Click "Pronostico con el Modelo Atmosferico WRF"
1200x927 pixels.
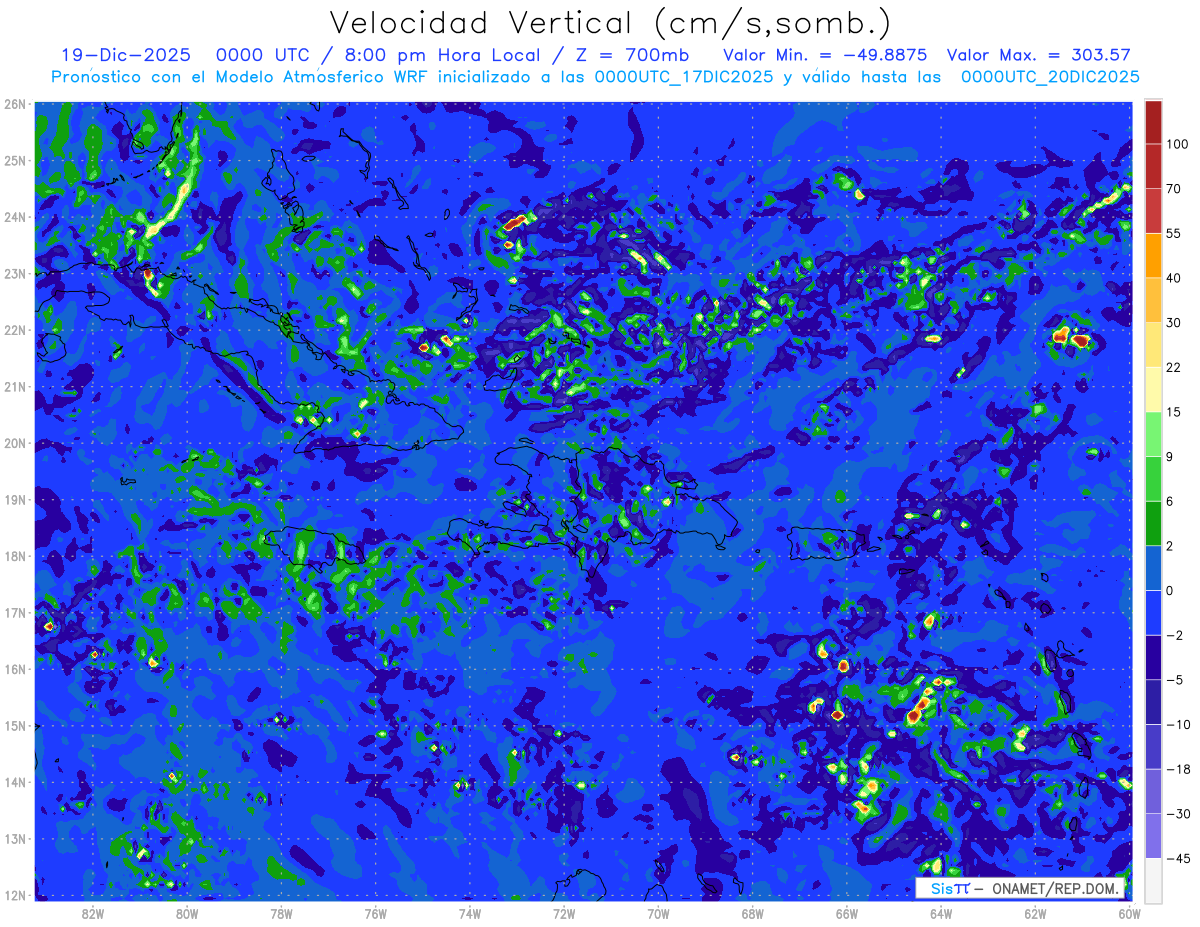pos(239,77)
